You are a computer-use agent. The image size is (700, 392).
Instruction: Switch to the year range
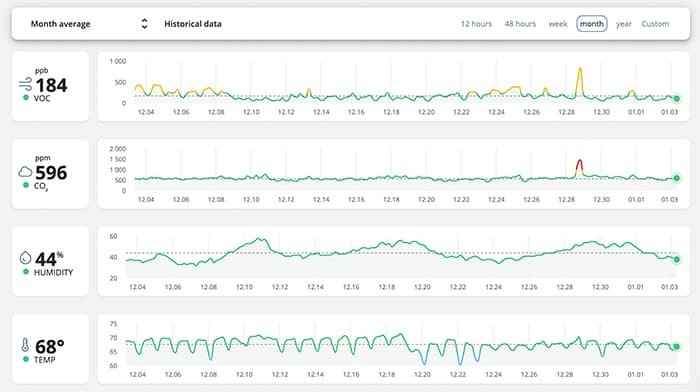pos(624,24)
